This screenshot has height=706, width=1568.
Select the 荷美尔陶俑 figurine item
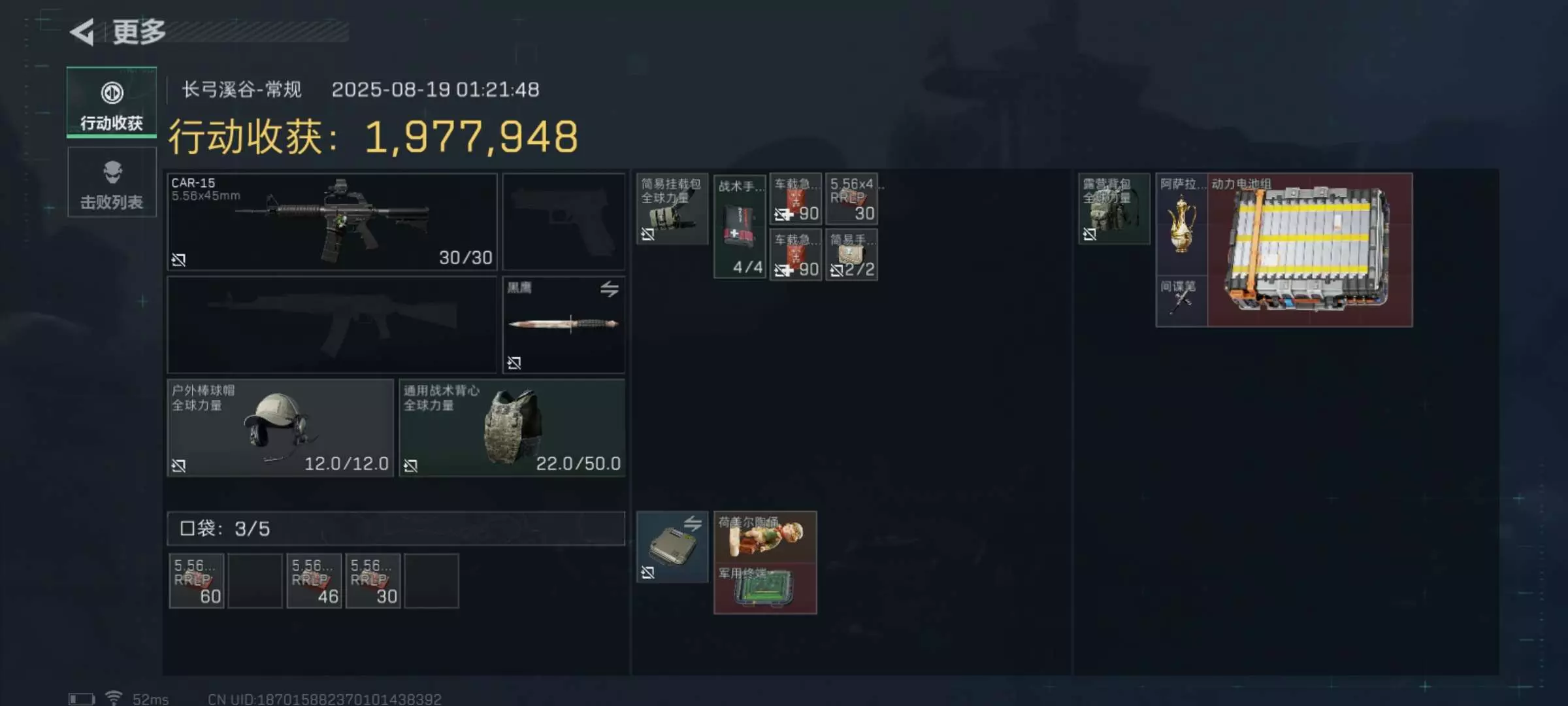pyautogui.click(x=765, y=537)
